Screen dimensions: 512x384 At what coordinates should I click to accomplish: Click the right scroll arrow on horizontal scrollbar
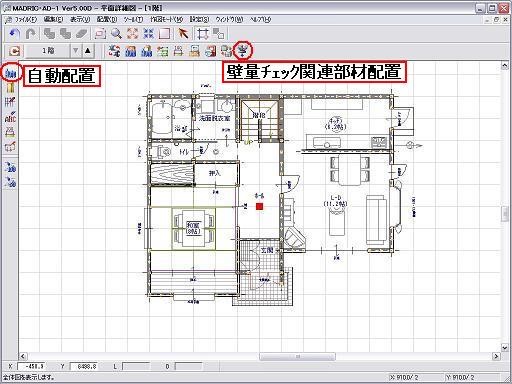coord(496,356)
